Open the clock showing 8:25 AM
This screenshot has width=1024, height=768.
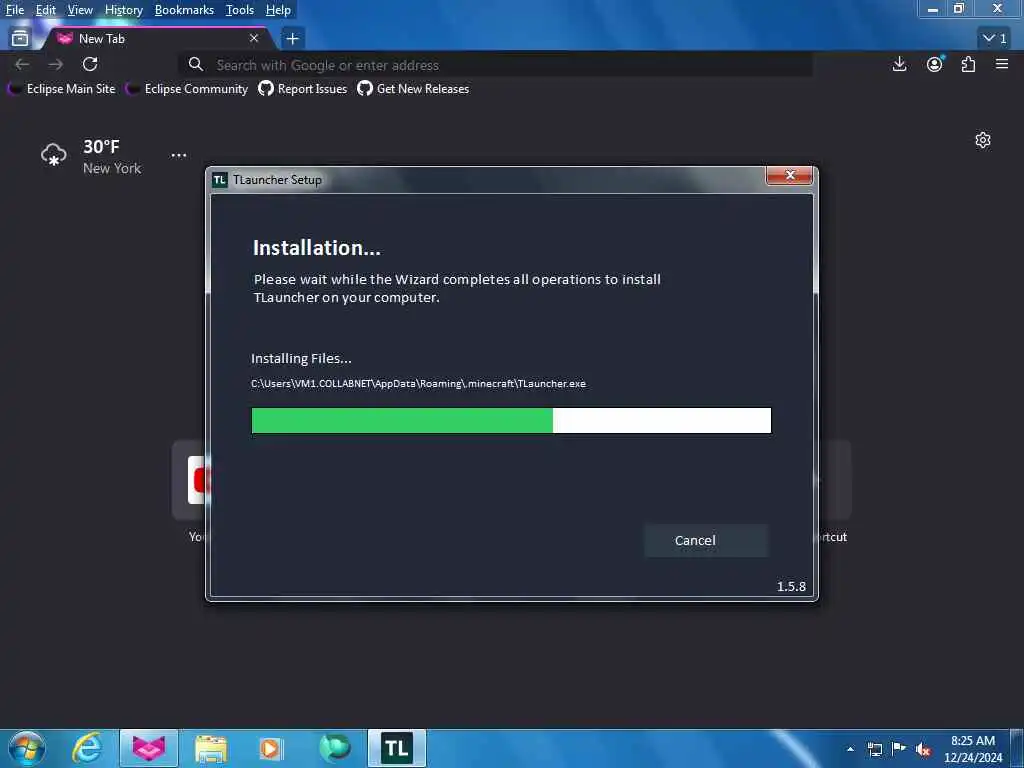pyautogui.click(x=973, y=749)
